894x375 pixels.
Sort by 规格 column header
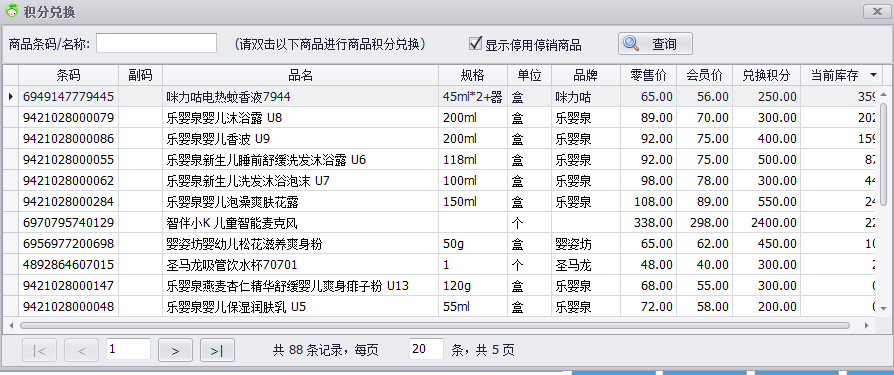click(473, 75)
